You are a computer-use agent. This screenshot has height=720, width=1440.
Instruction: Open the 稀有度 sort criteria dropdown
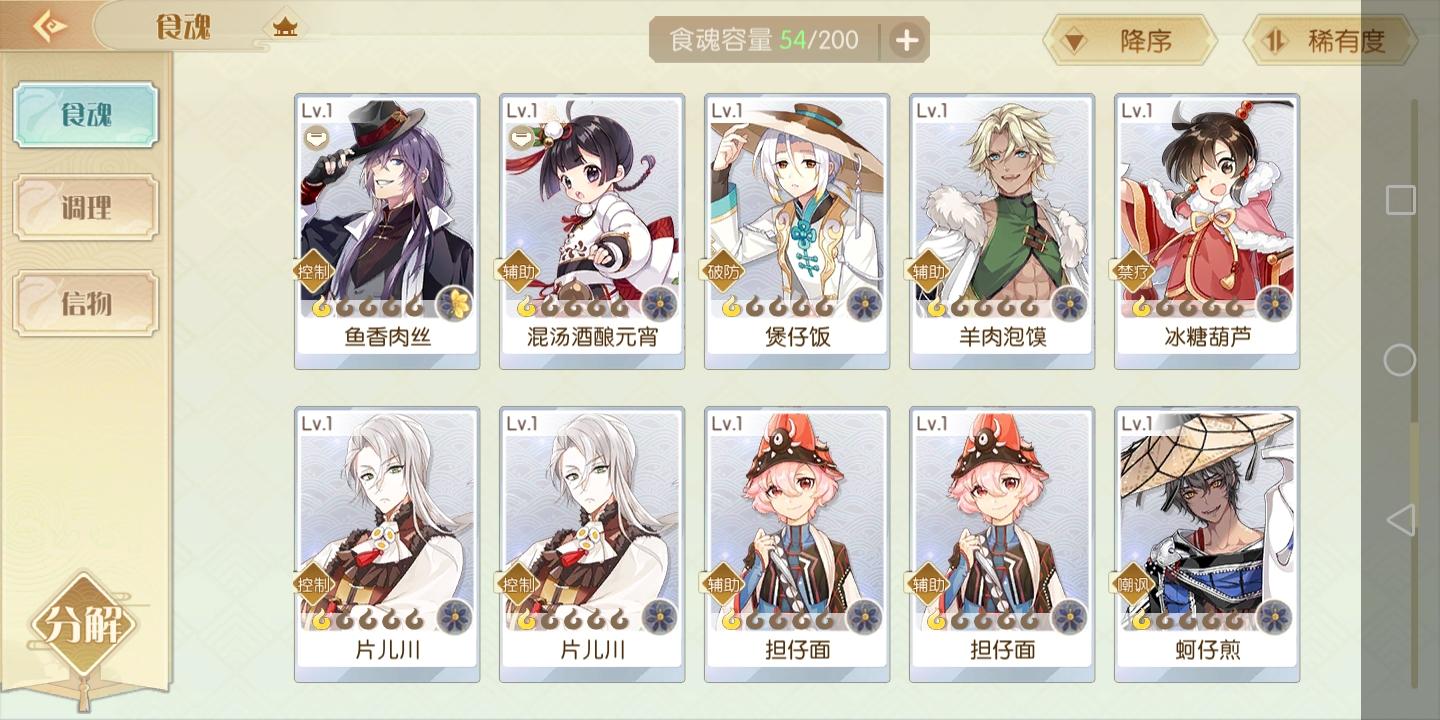point(1331,41)
